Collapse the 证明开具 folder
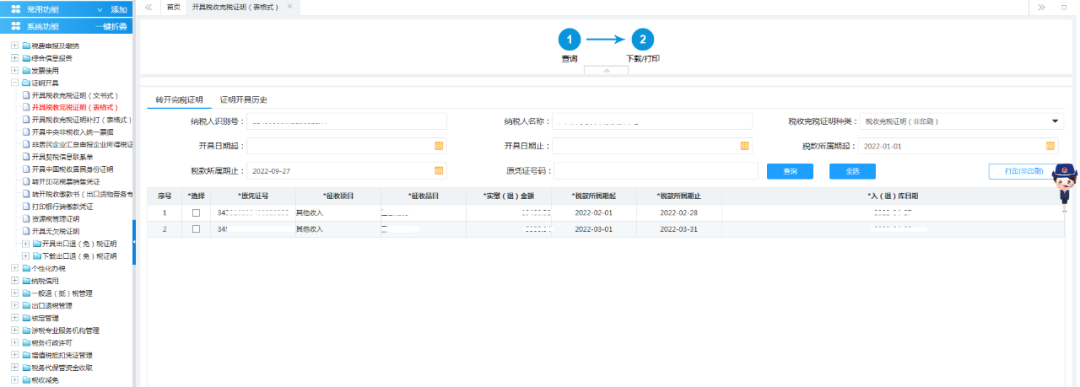Image resolution: width=1080 pixels, height=387 pixels. 15,83
